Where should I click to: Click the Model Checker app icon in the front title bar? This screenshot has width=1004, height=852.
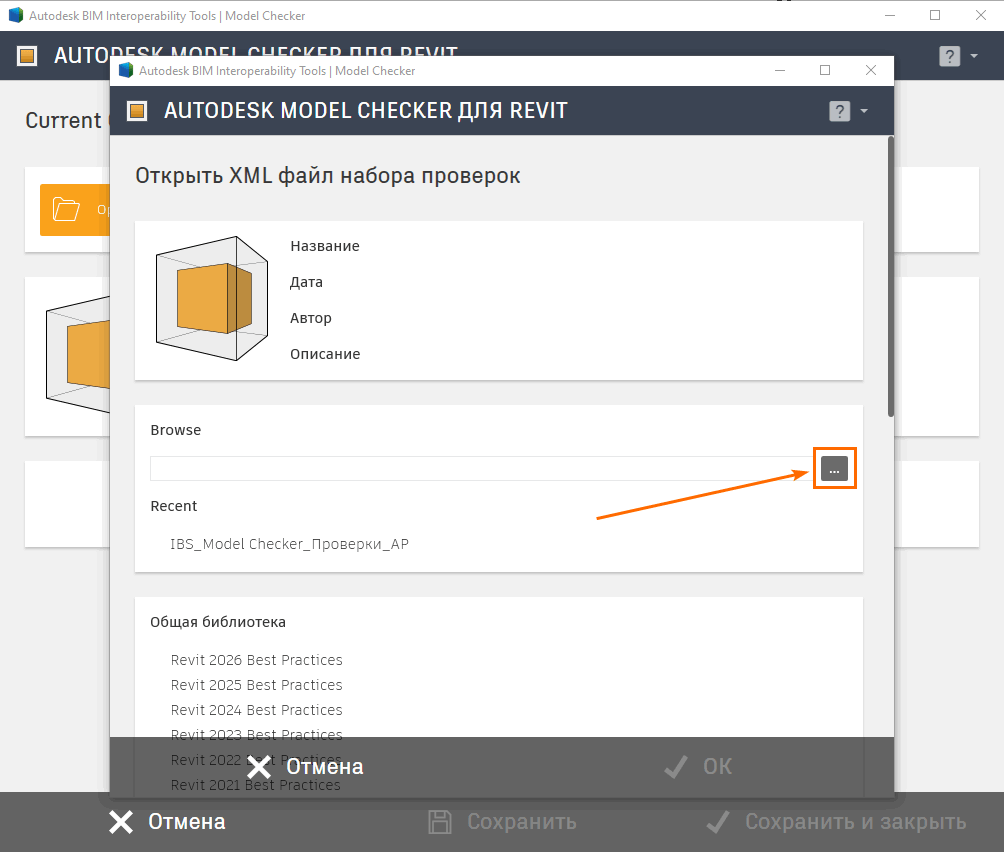(126, 70)
